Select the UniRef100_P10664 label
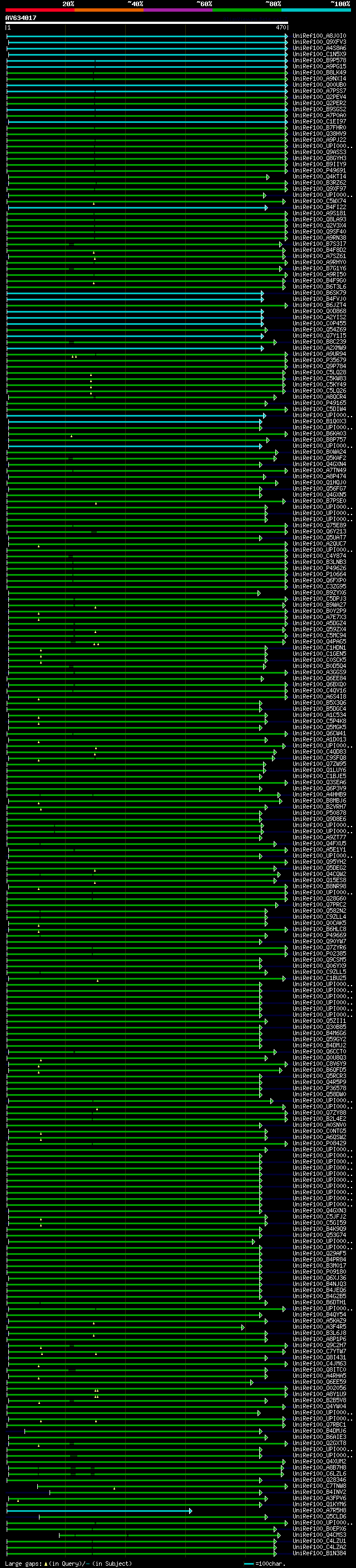 click(319, 574)
